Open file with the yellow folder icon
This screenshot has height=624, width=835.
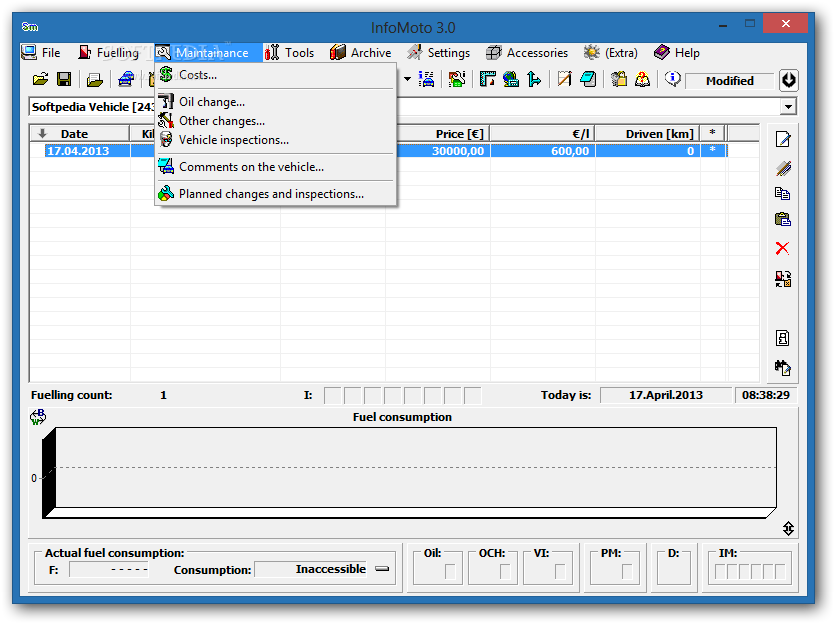pos(40,80)
